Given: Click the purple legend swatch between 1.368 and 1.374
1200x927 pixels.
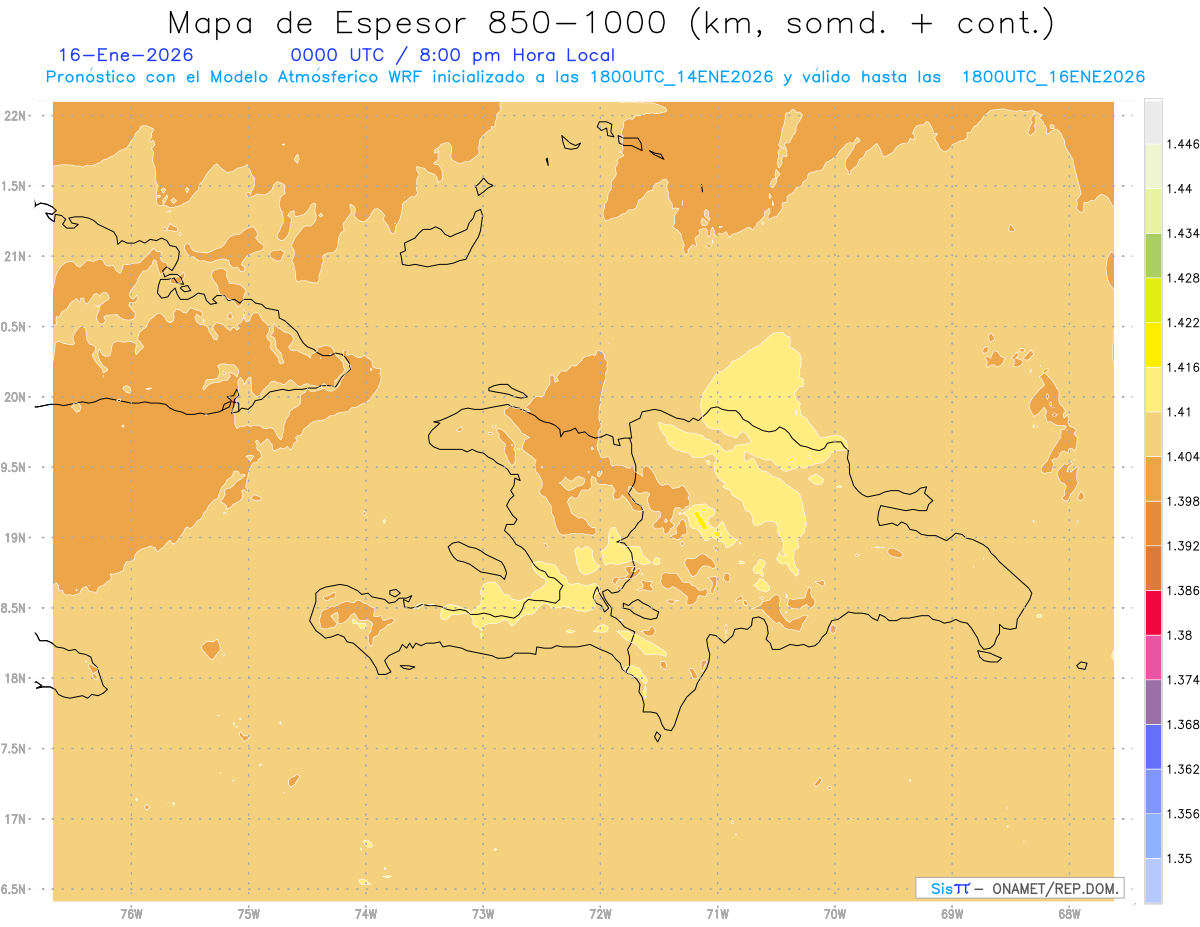Looking at the screenshot, I should pos(1153,702).
